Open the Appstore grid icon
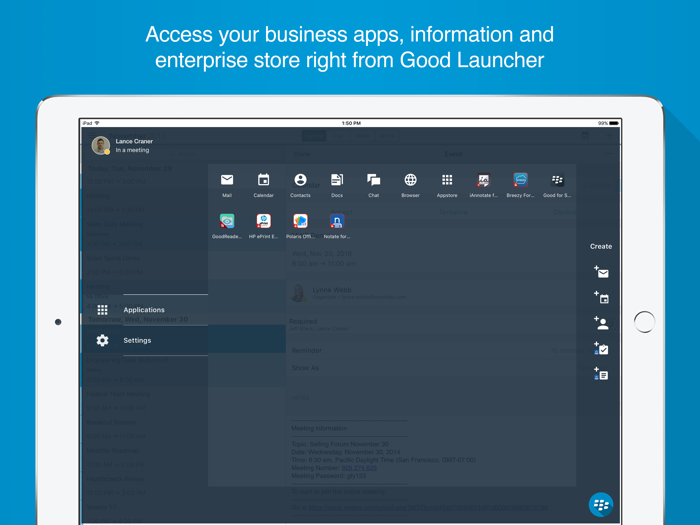 tap(447, 180)
